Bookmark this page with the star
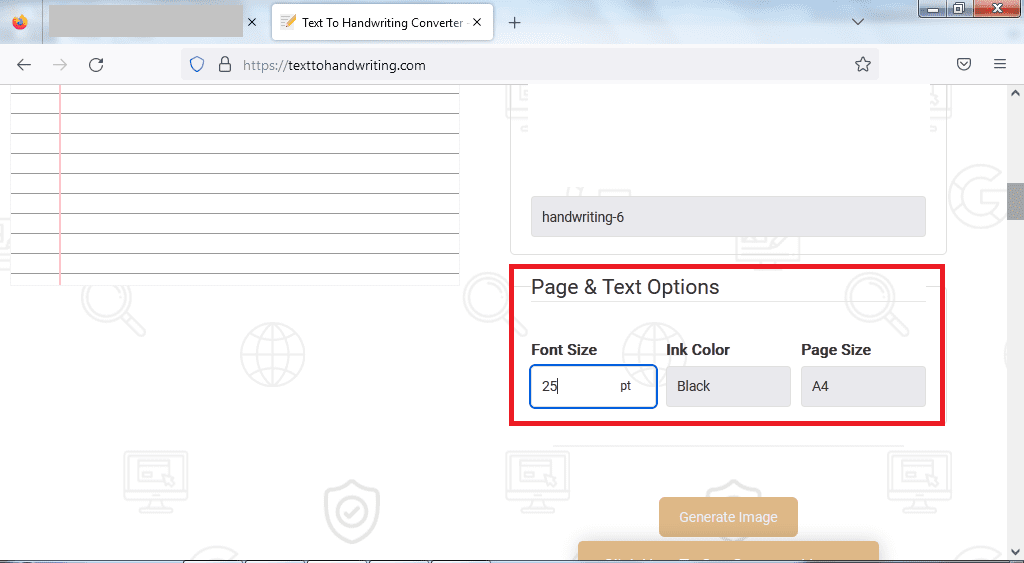Viewport: 1024px width, 563px height. (x=863, y=65)
